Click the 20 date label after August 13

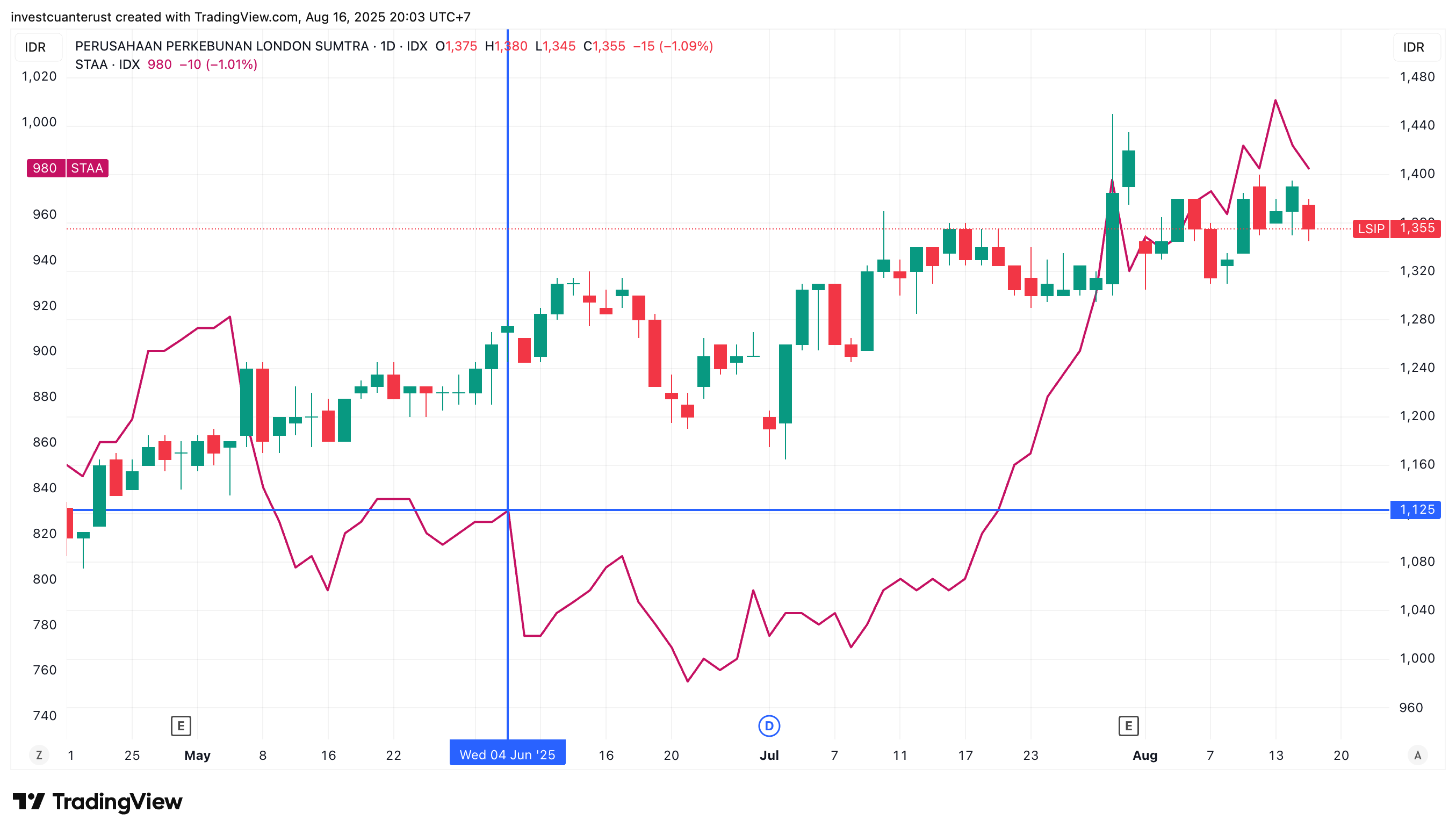tap(1340, 755)
